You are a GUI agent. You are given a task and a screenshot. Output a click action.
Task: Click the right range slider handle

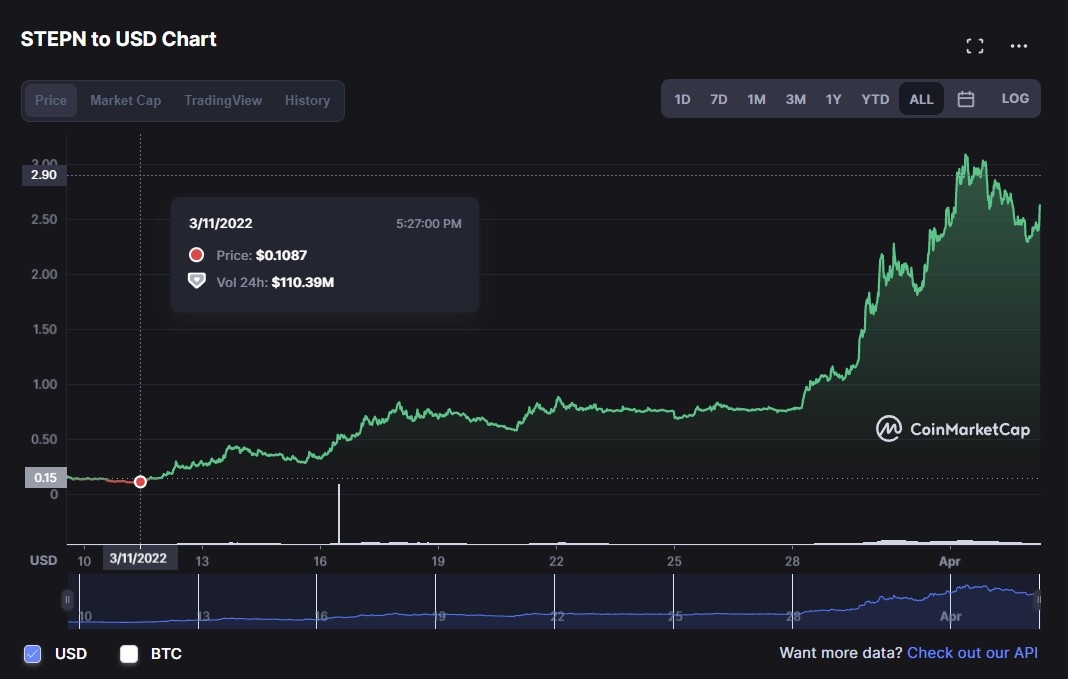1038,600
